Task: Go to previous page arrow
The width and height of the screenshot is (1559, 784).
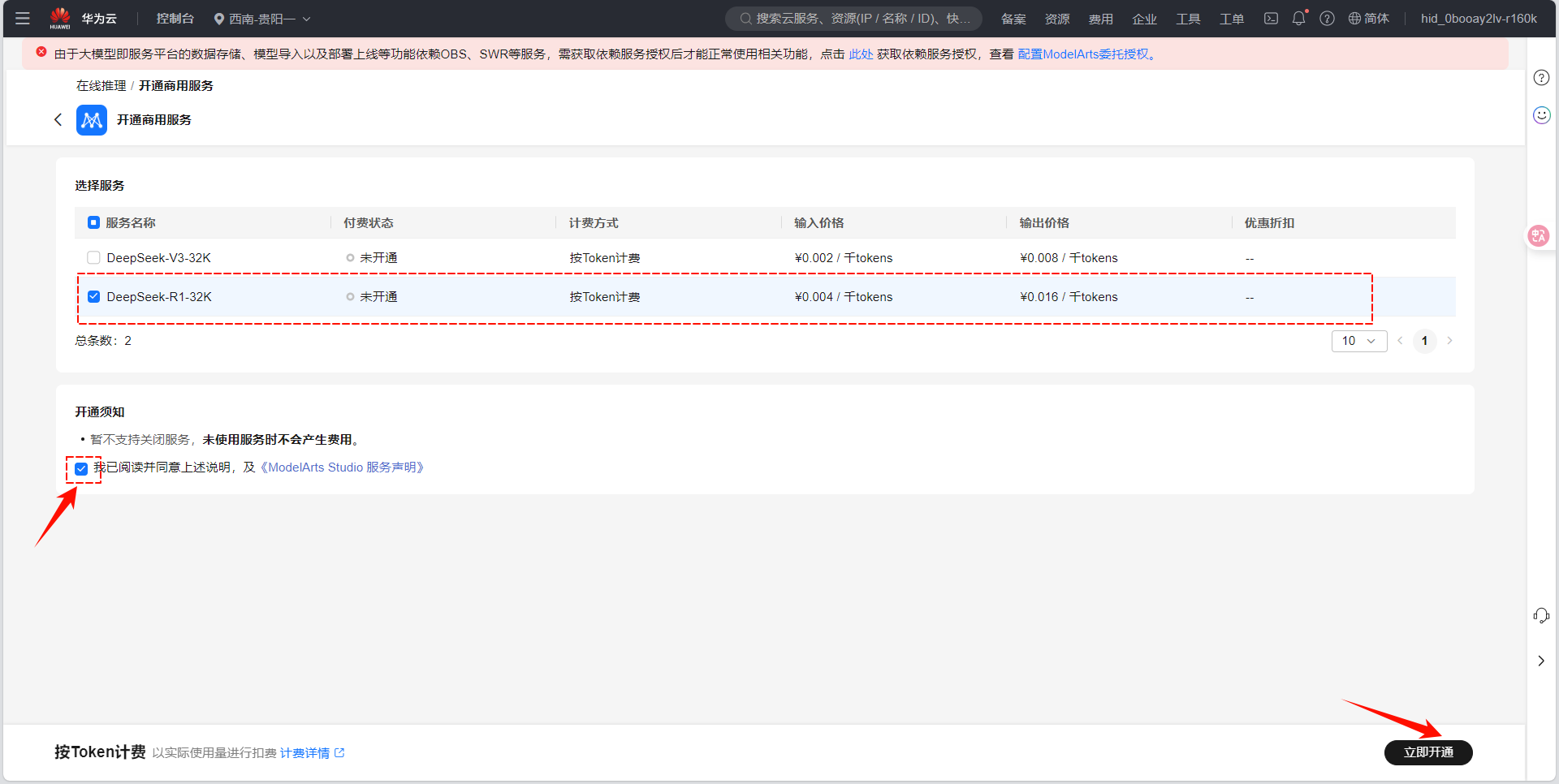Action: tap(1400, 341)
